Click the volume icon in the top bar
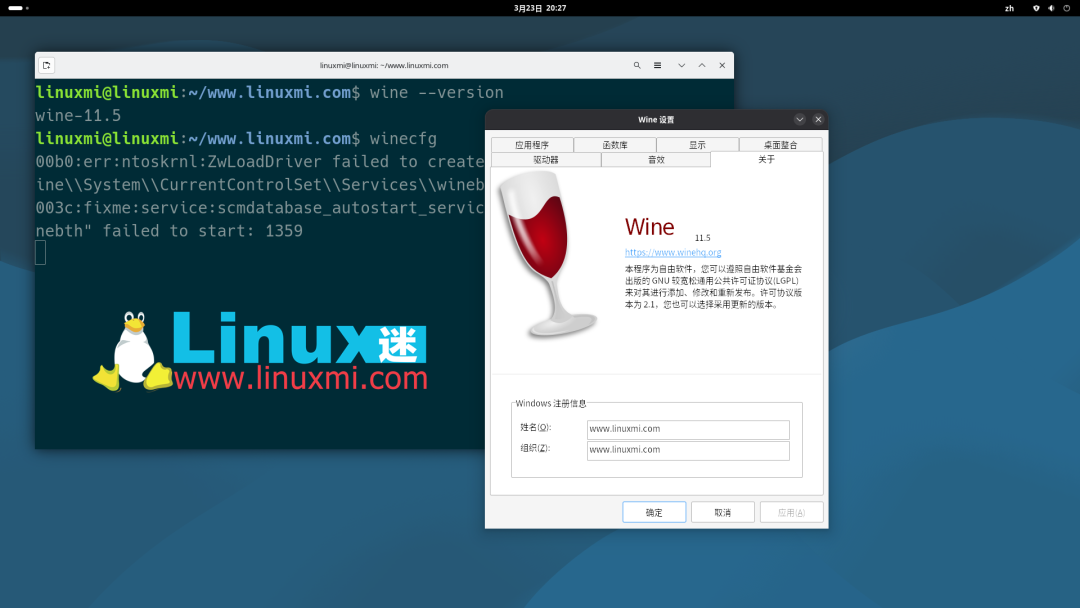Screen dimensions: 1080x608 point(1050,8)
